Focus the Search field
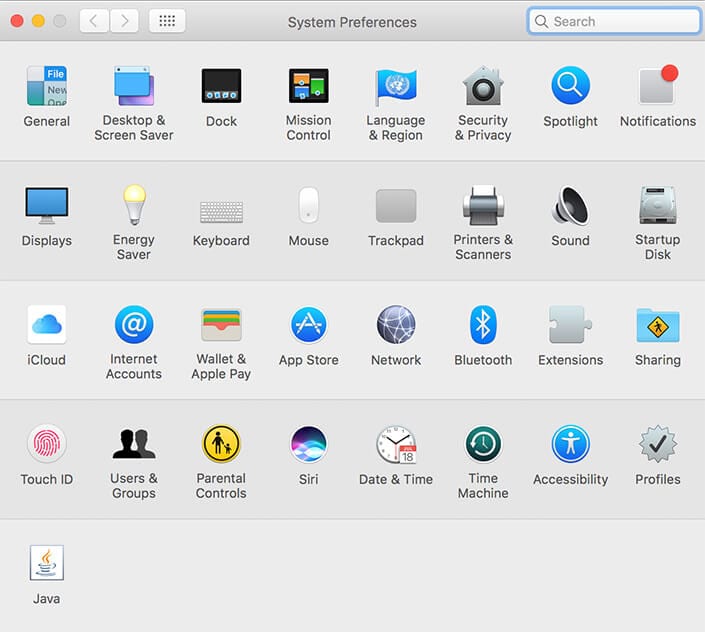The width and height of the screenshot is (705, 632). pos(614,21)
